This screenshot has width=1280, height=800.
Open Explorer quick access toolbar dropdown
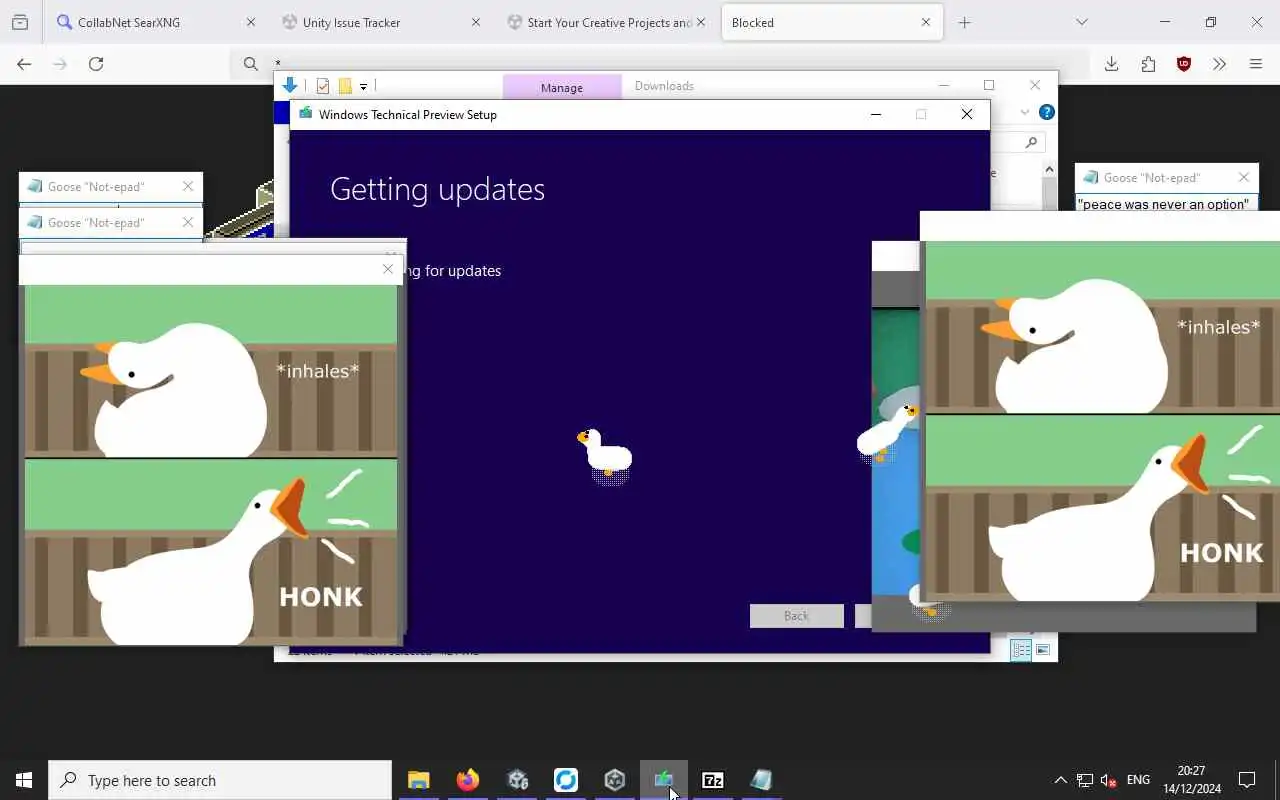[363, 87]
